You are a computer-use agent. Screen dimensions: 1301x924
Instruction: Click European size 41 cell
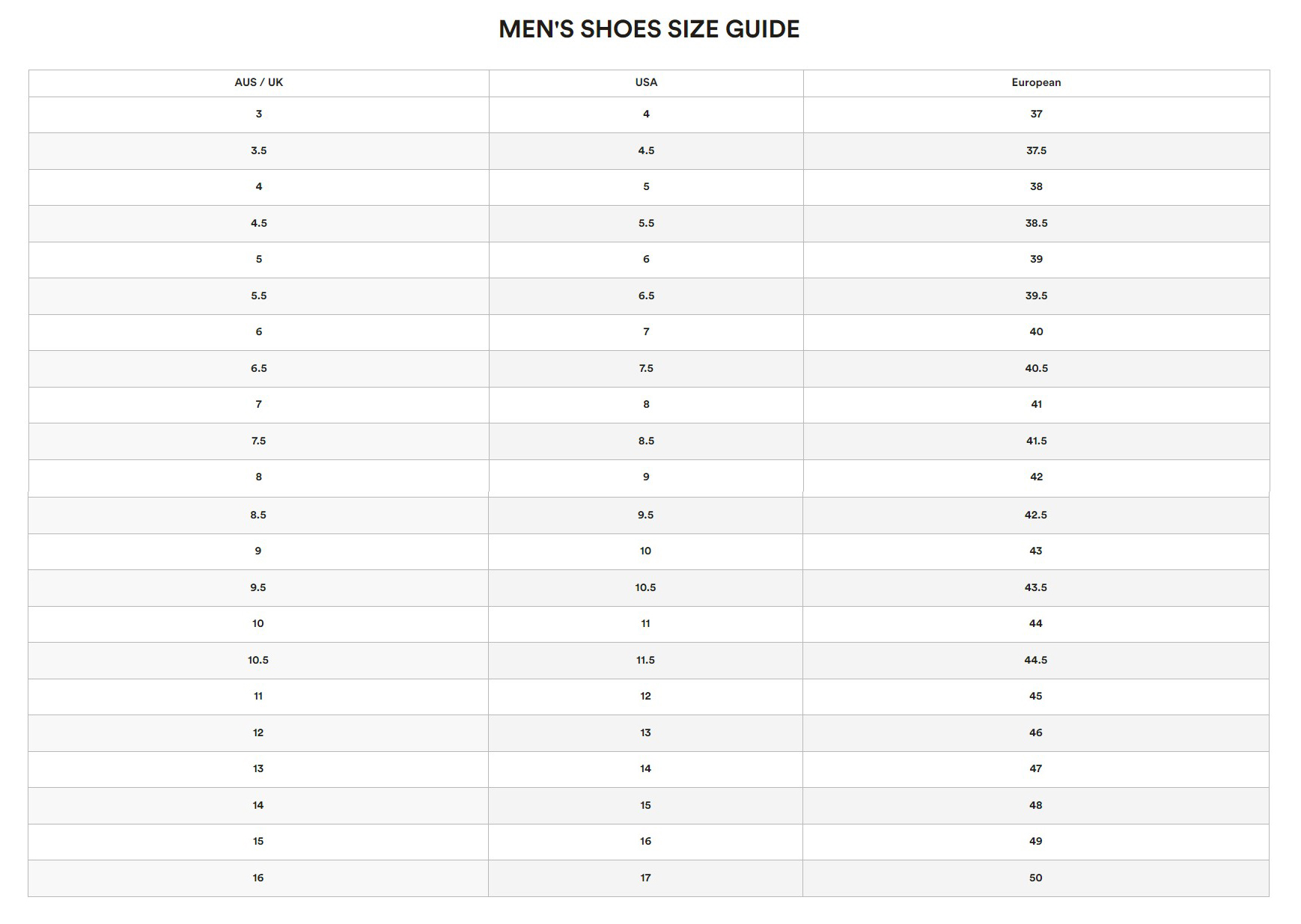click(x=1036, y=405)
